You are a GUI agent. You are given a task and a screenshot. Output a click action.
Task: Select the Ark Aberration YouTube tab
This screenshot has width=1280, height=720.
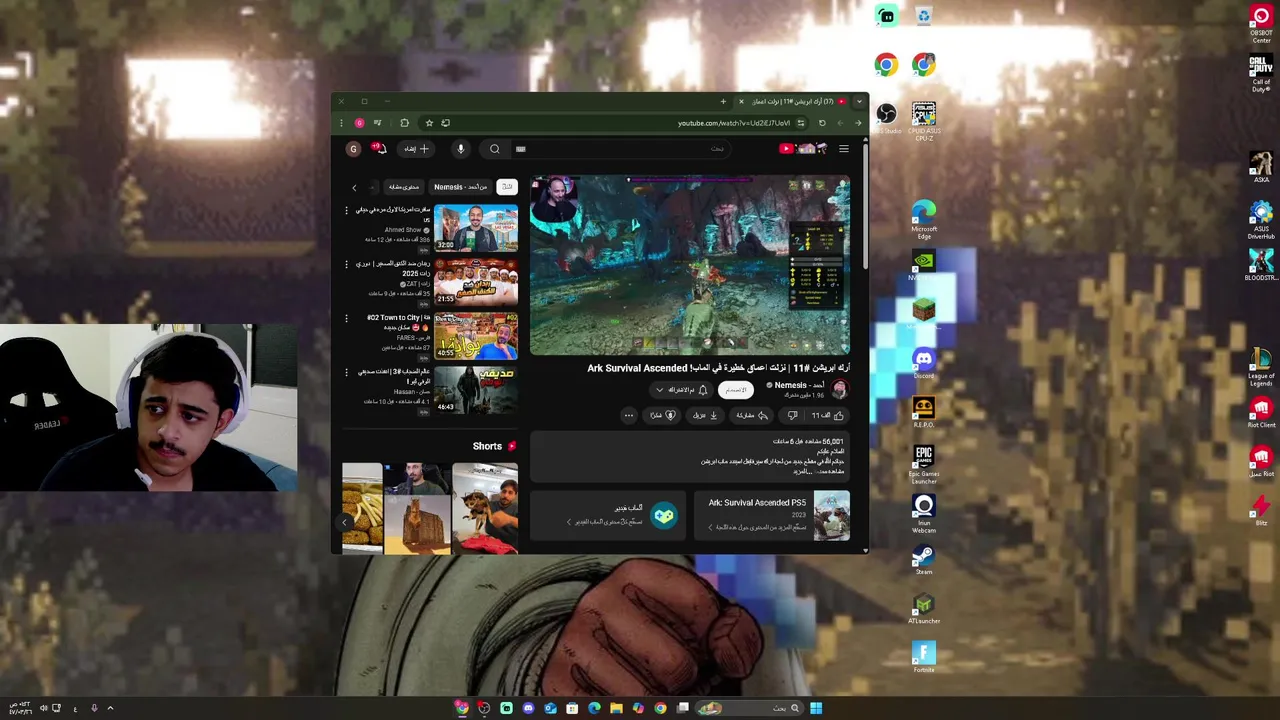(792, 101)
